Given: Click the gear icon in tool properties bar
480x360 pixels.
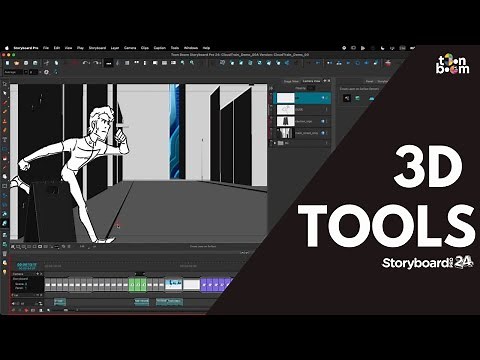Looking at the screenshot, I should 46,72.
